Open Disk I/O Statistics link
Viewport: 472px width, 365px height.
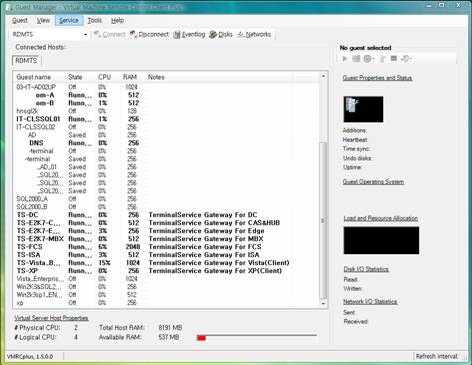point(366,269)
